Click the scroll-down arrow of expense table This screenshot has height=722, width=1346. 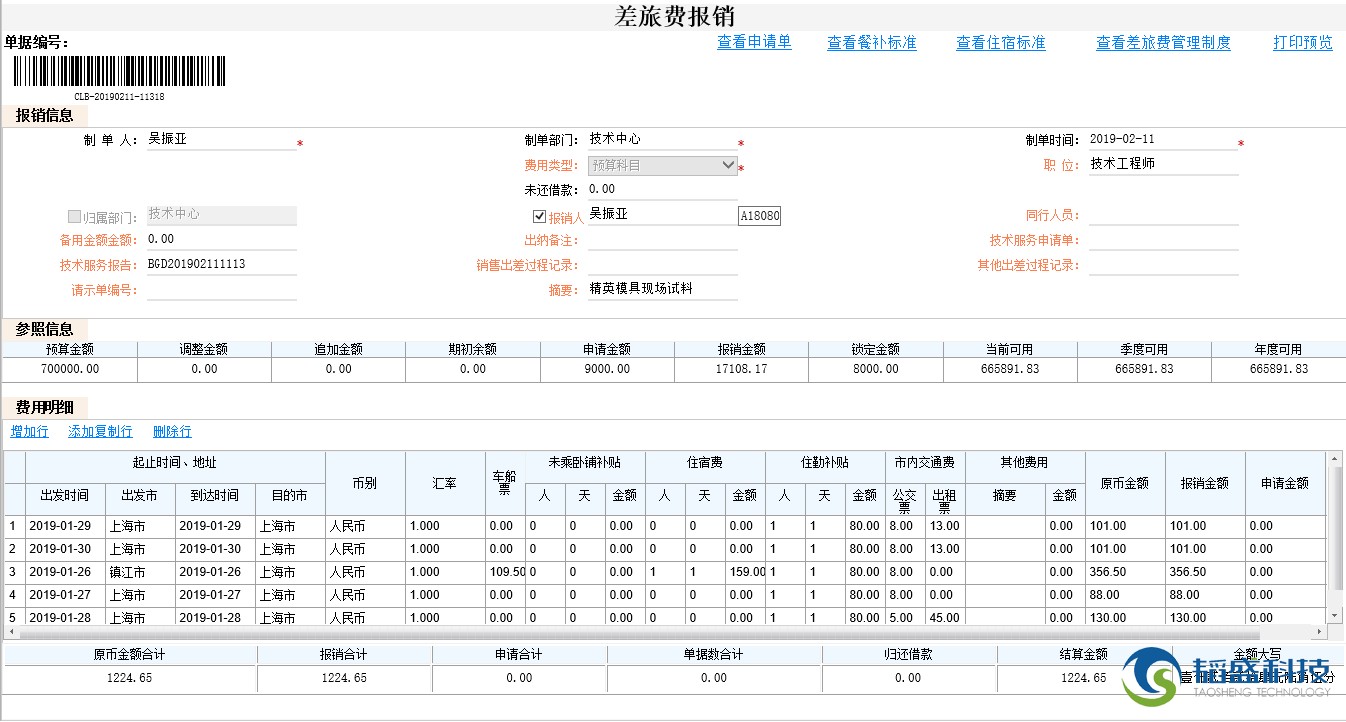[x=1334, y=614]
